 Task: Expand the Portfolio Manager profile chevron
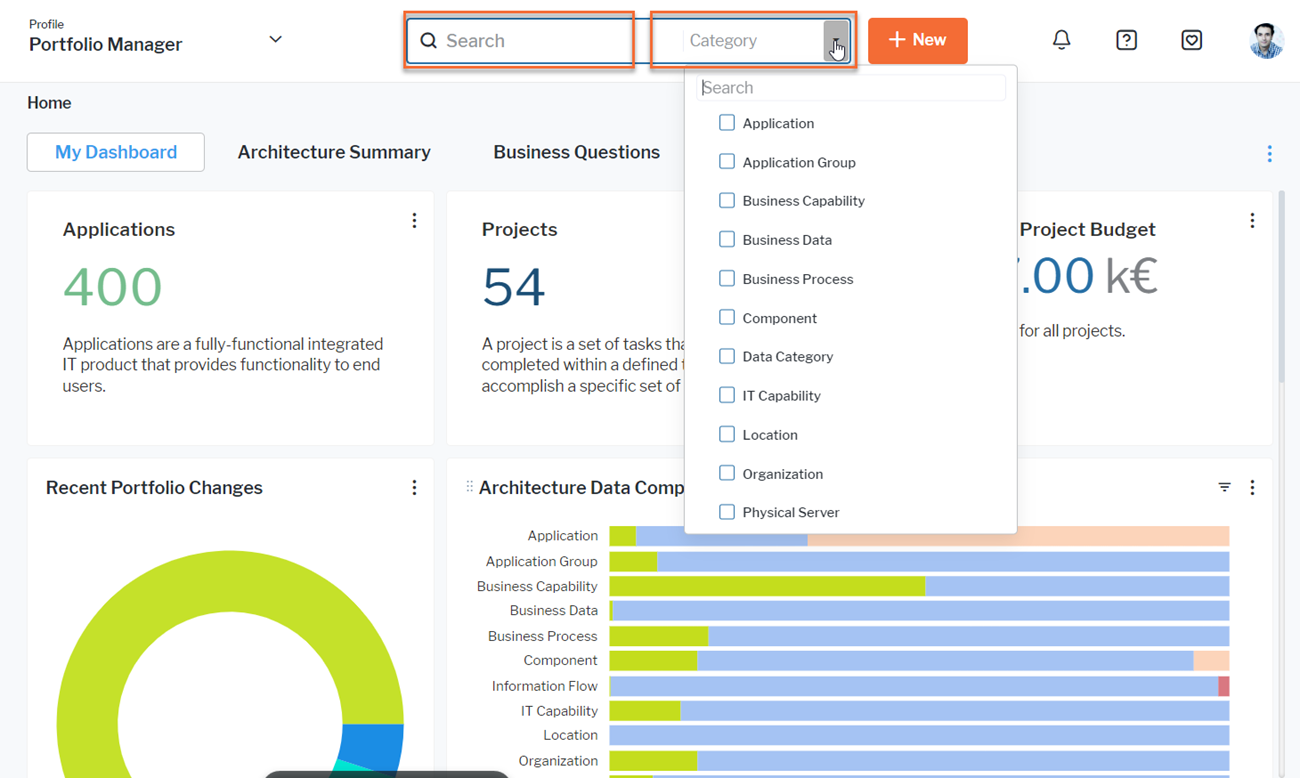coord(275,40)
